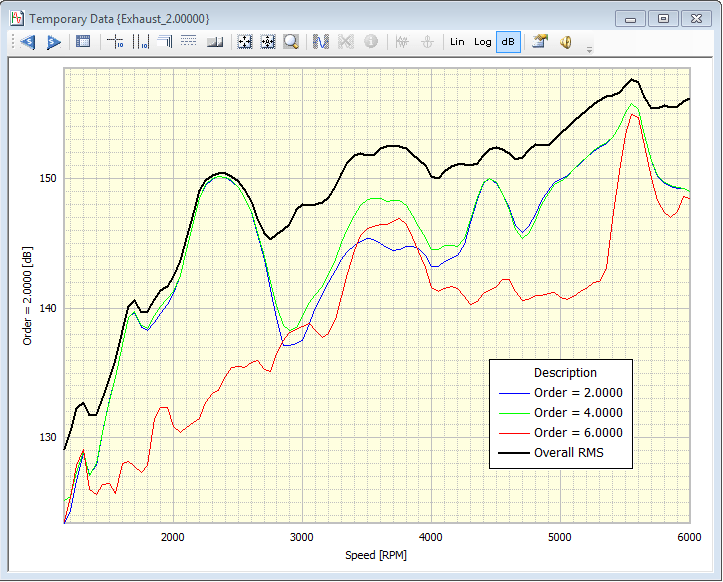Toggle the dB scale button
The height and width of the screenshot is (582, 723).
(508, 42)
